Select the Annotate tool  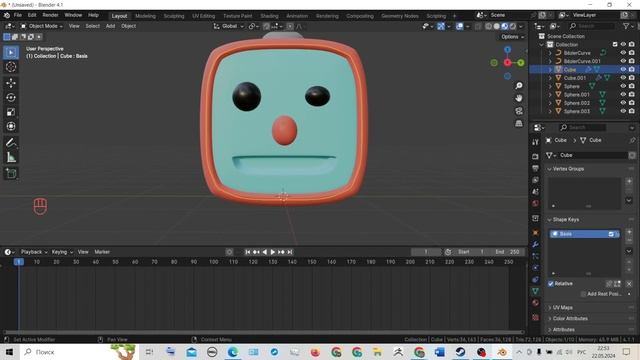[x=11, y=143]
